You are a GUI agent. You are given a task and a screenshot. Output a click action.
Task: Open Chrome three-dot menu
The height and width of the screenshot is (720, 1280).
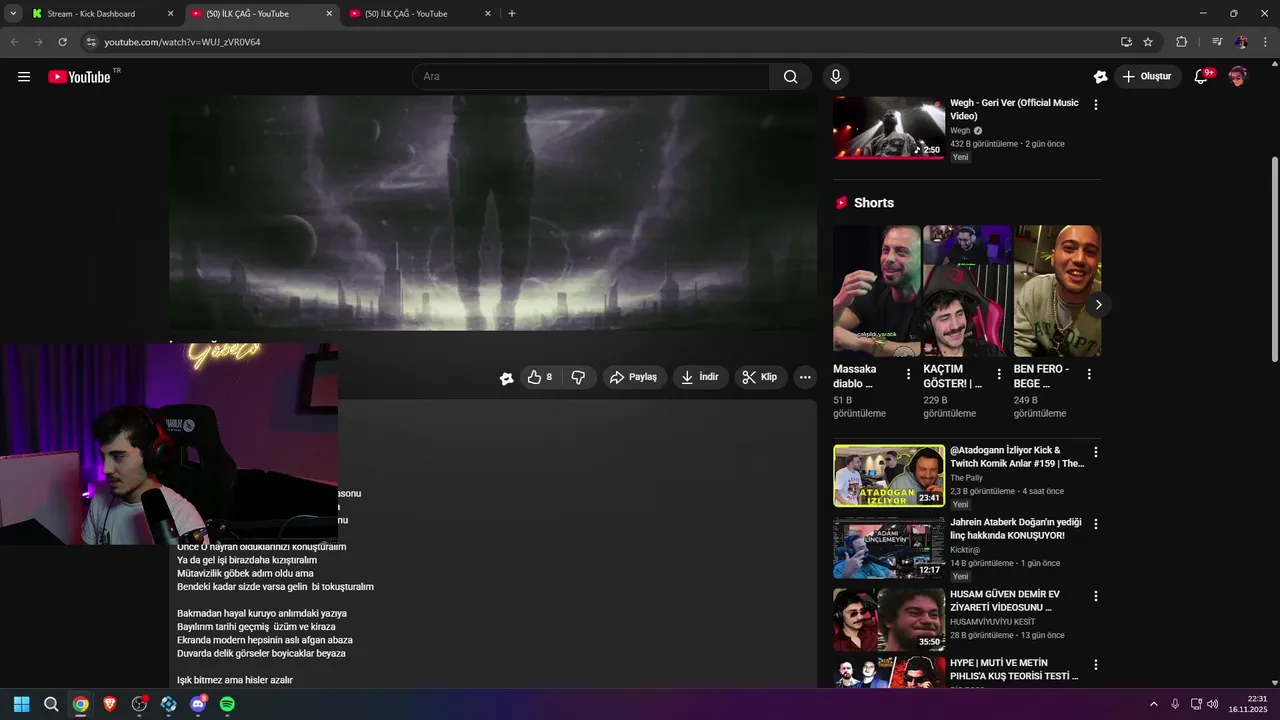click(x=1265, y=42)
